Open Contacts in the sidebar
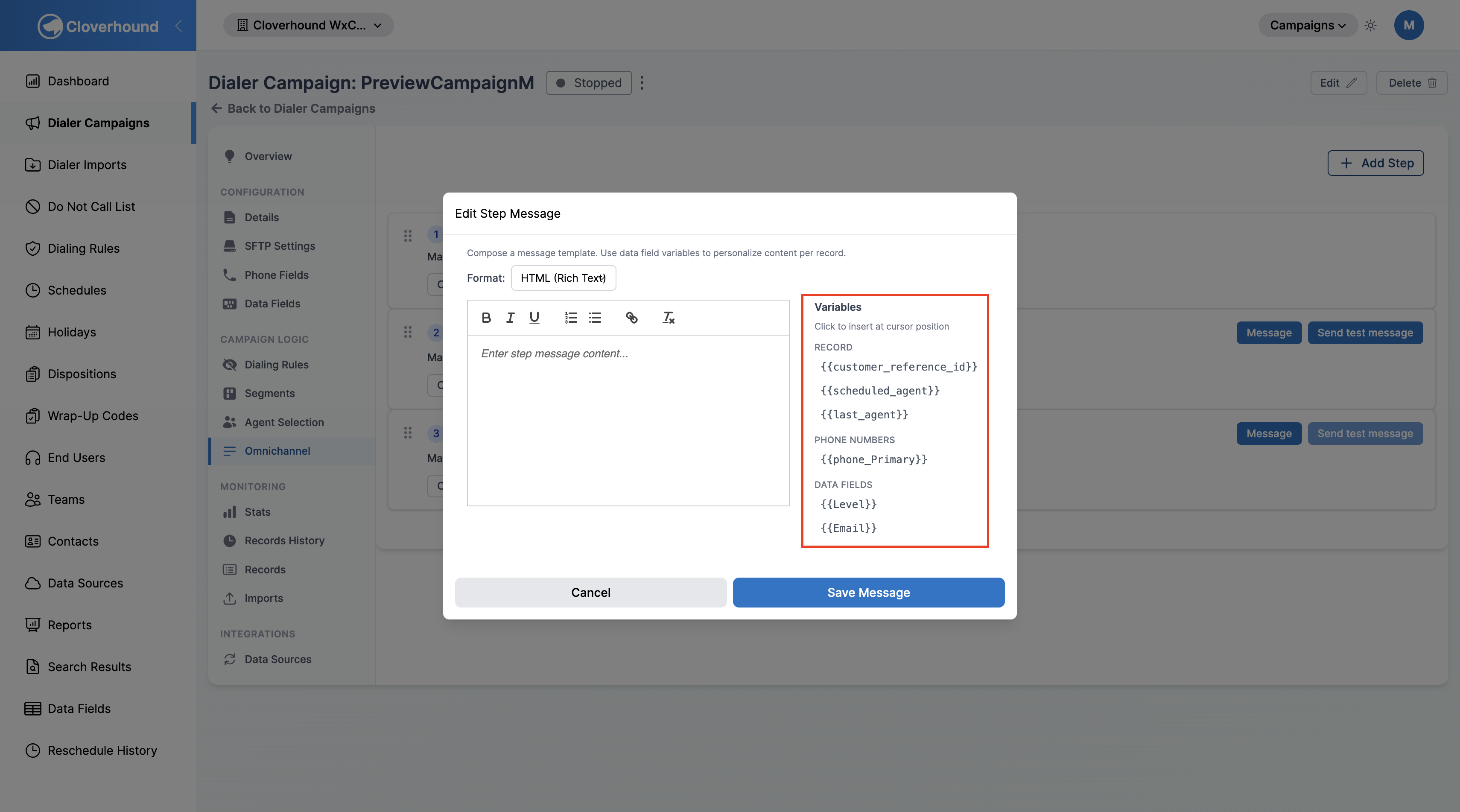This screenshot has height=812, width=1460. 97,541
